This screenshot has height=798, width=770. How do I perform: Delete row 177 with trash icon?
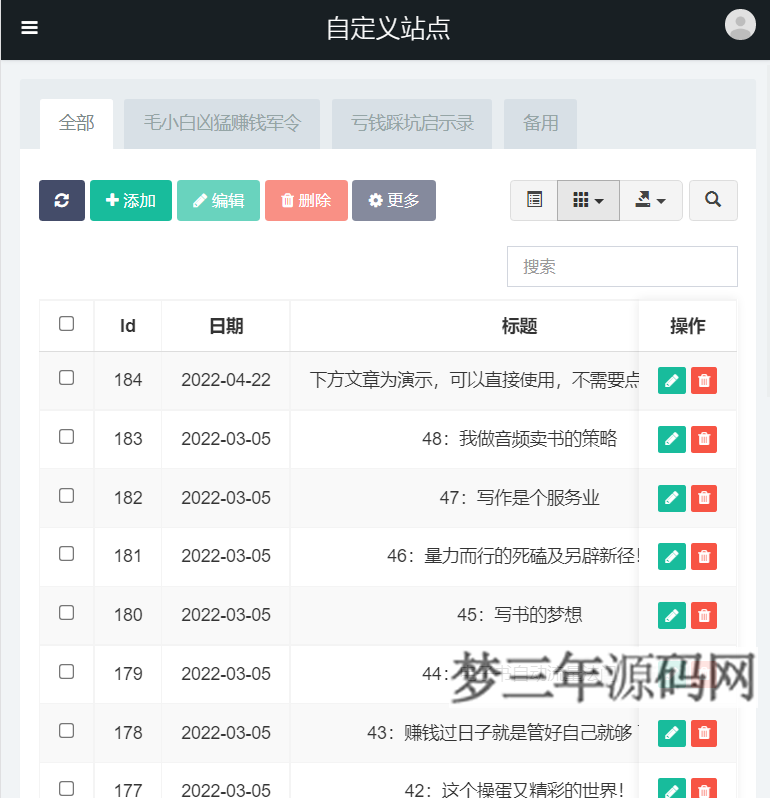(704, 789)
